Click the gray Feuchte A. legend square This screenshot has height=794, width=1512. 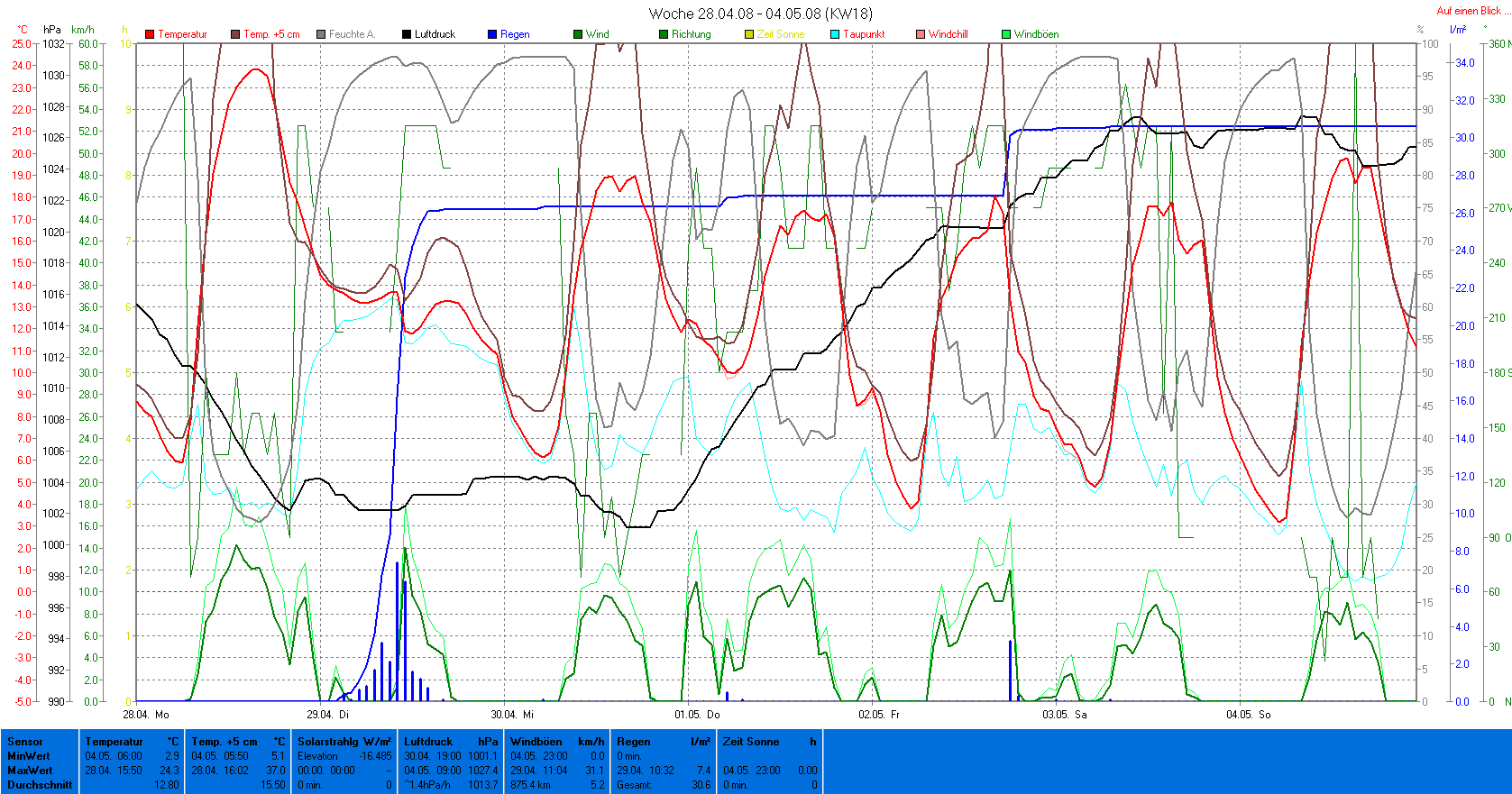point(321,34)
